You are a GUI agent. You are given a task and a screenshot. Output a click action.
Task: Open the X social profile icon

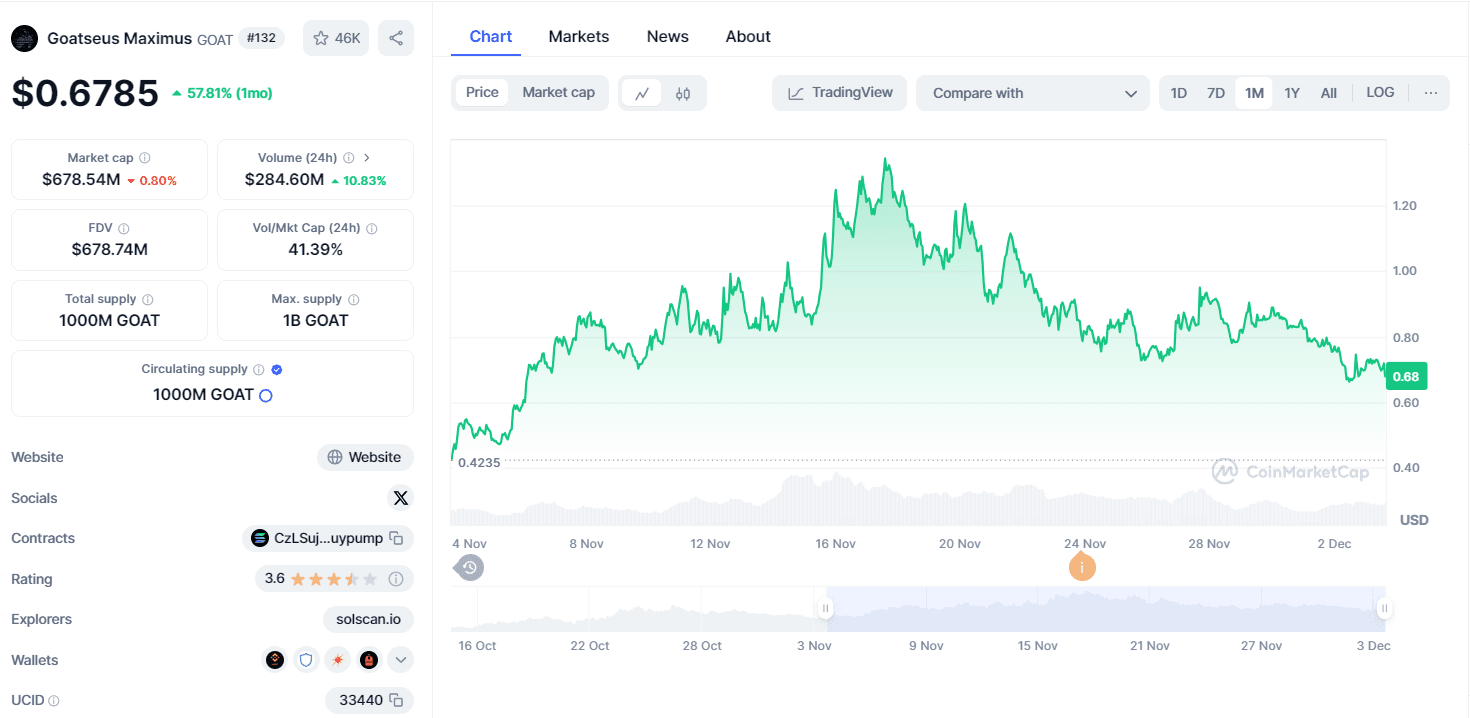pos(400,498)
